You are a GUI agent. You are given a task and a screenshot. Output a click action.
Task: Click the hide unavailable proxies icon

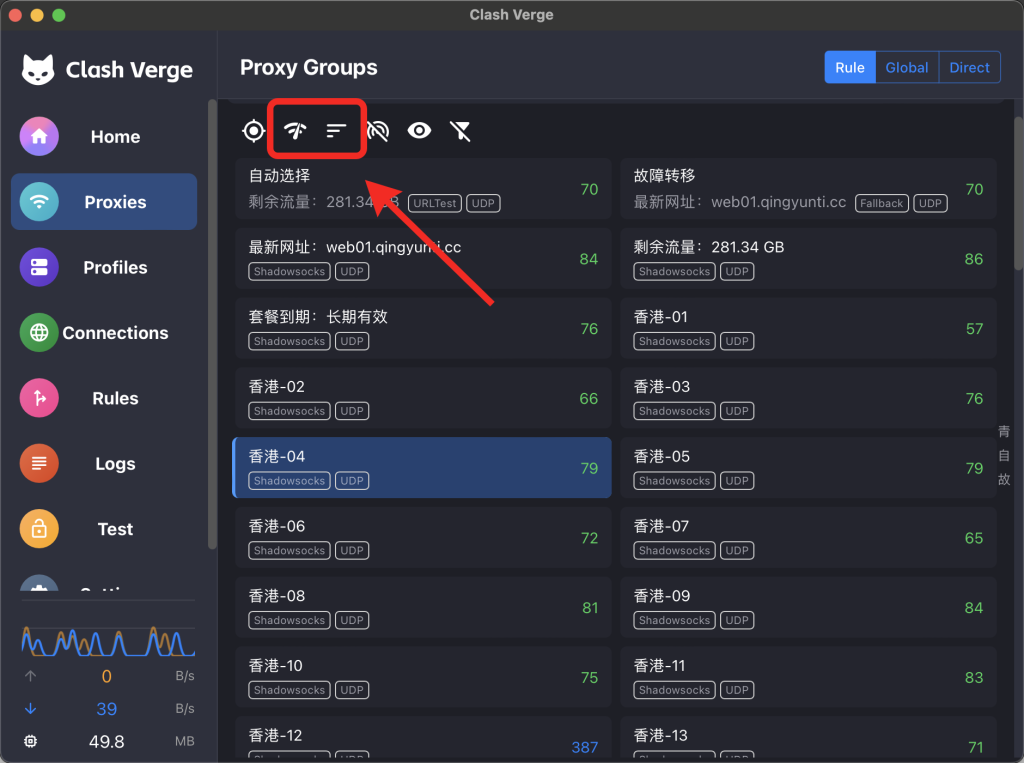(x=379, y=130)
